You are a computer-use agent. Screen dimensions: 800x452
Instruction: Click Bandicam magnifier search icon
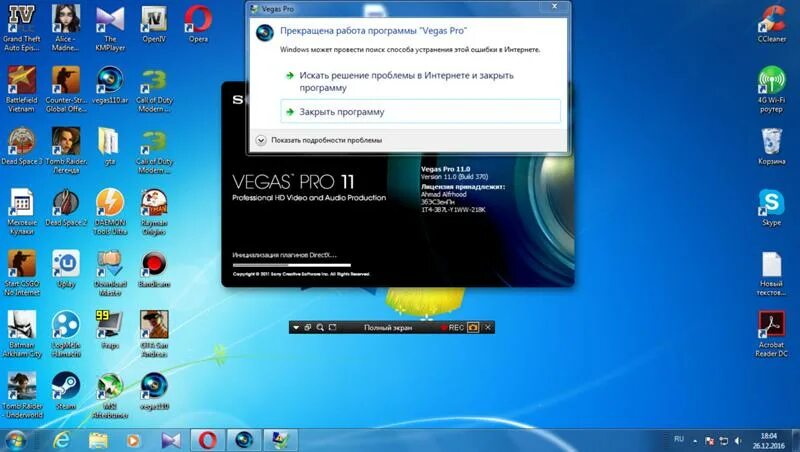tap(320, 328)
